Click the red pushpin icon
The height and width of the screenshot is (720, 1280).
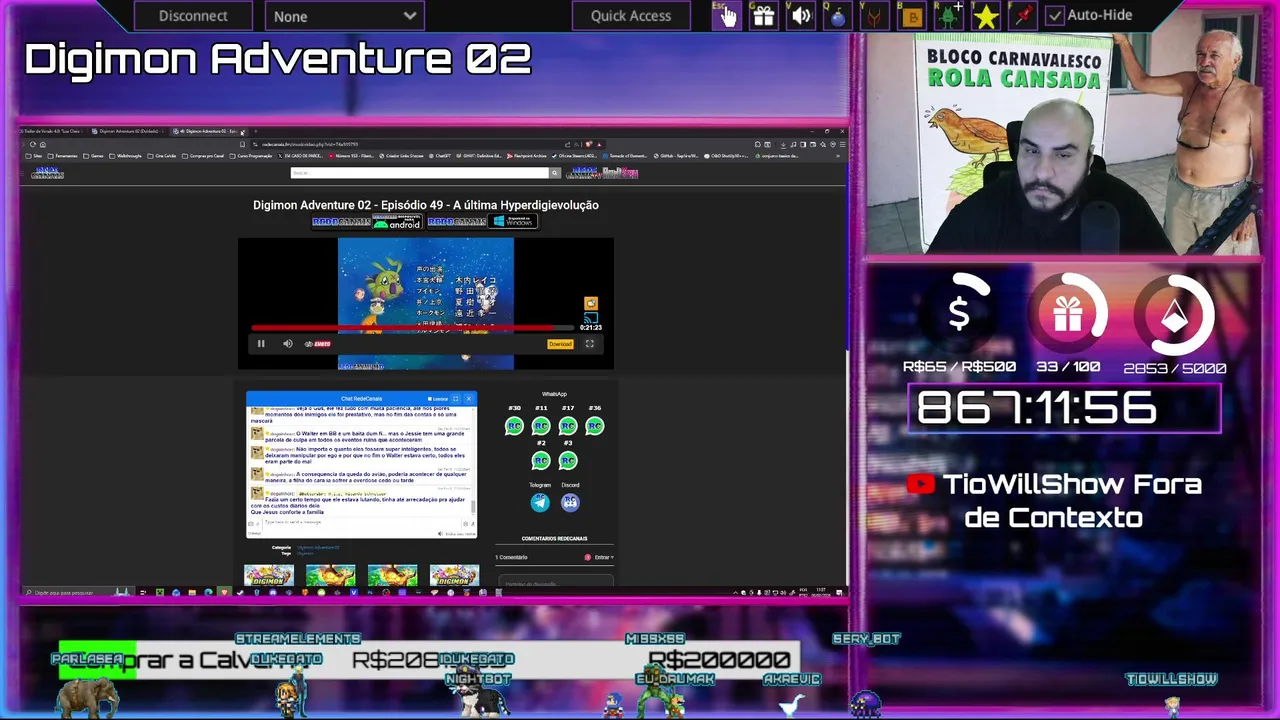coord(1023,15)
